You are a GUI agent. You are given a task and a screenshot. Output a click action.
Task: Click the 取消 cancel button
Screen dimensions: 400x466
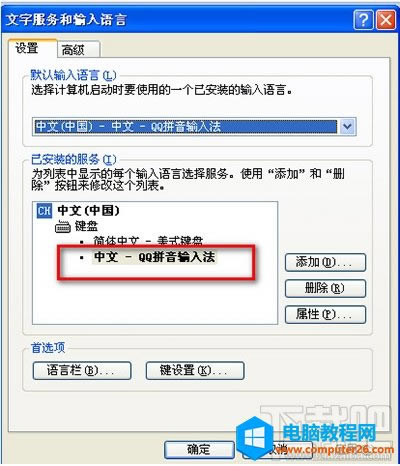pyautogui.click(x=277, y=450)
